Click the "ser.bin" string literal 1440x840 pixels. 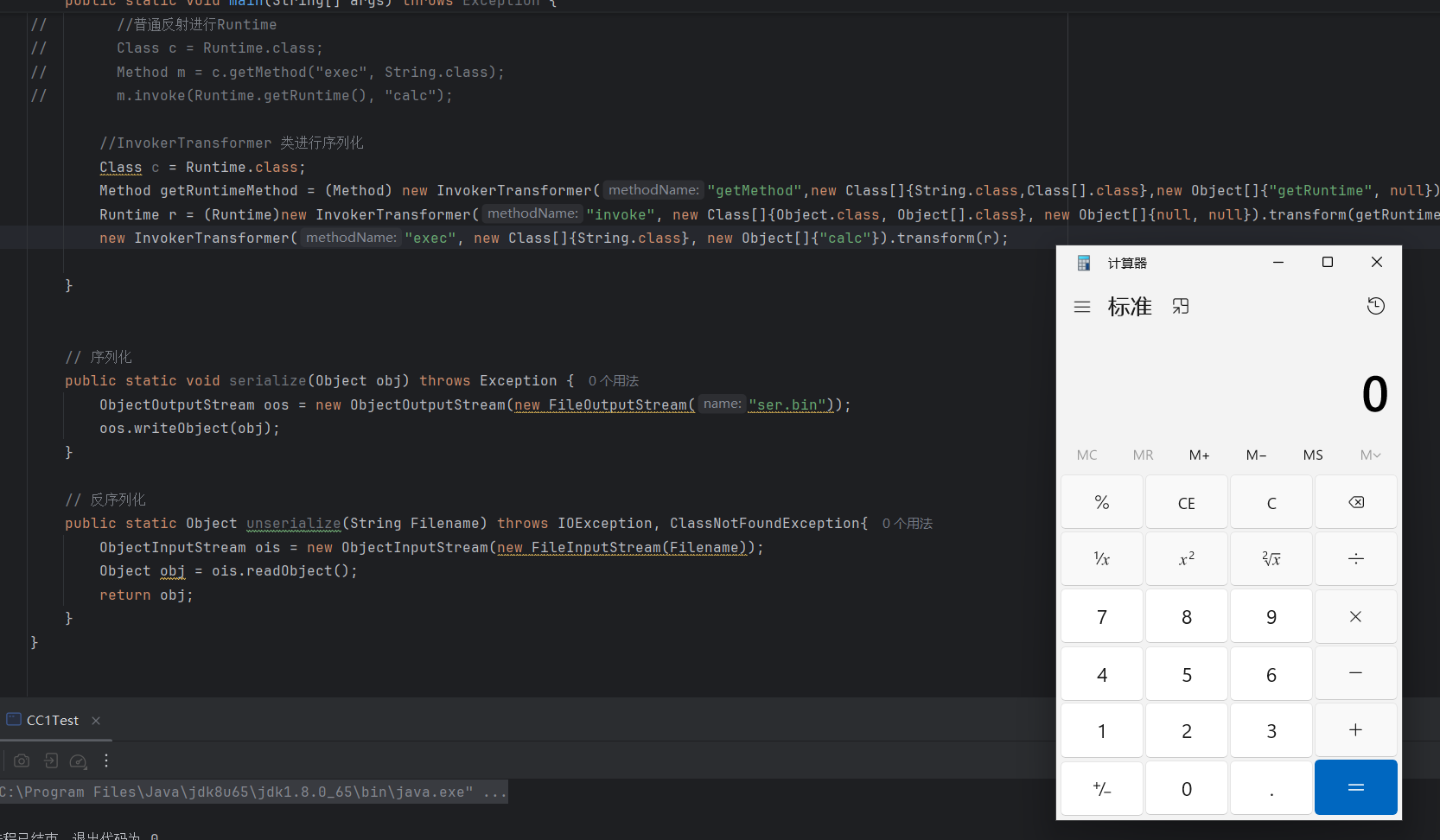pos(787,404)
